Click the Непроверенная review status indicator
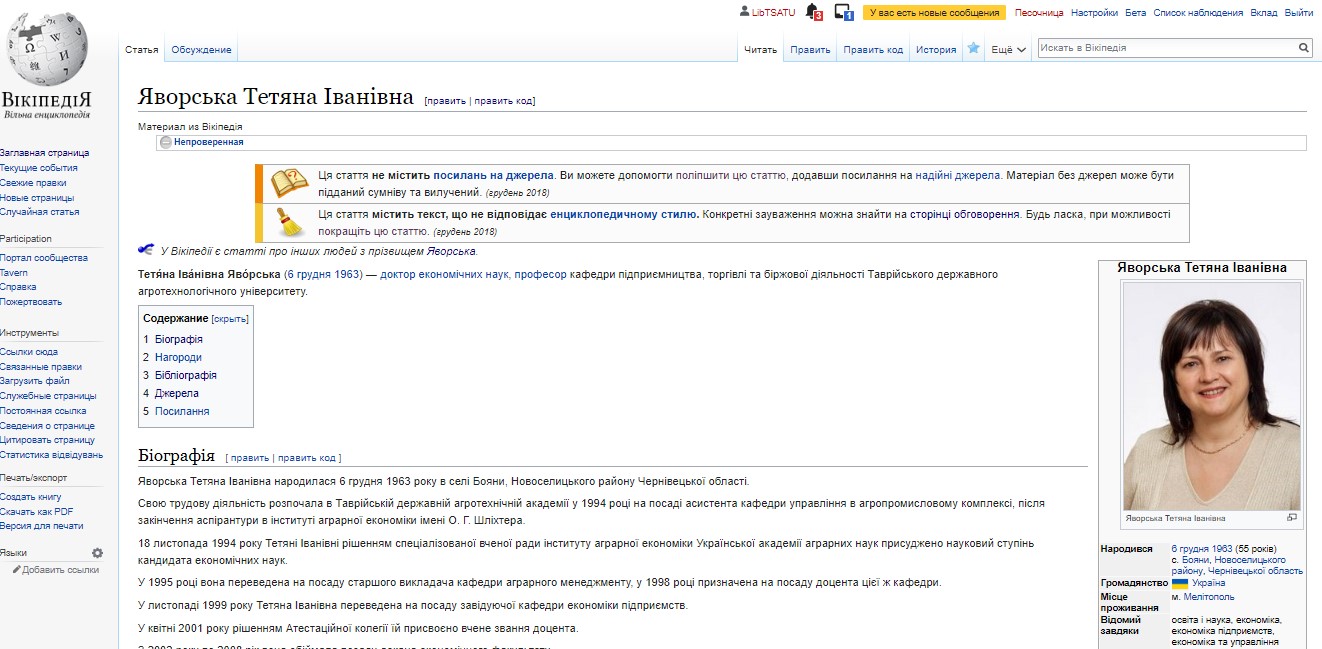This screenshot has height=649, width=1322. click(208, 142)
